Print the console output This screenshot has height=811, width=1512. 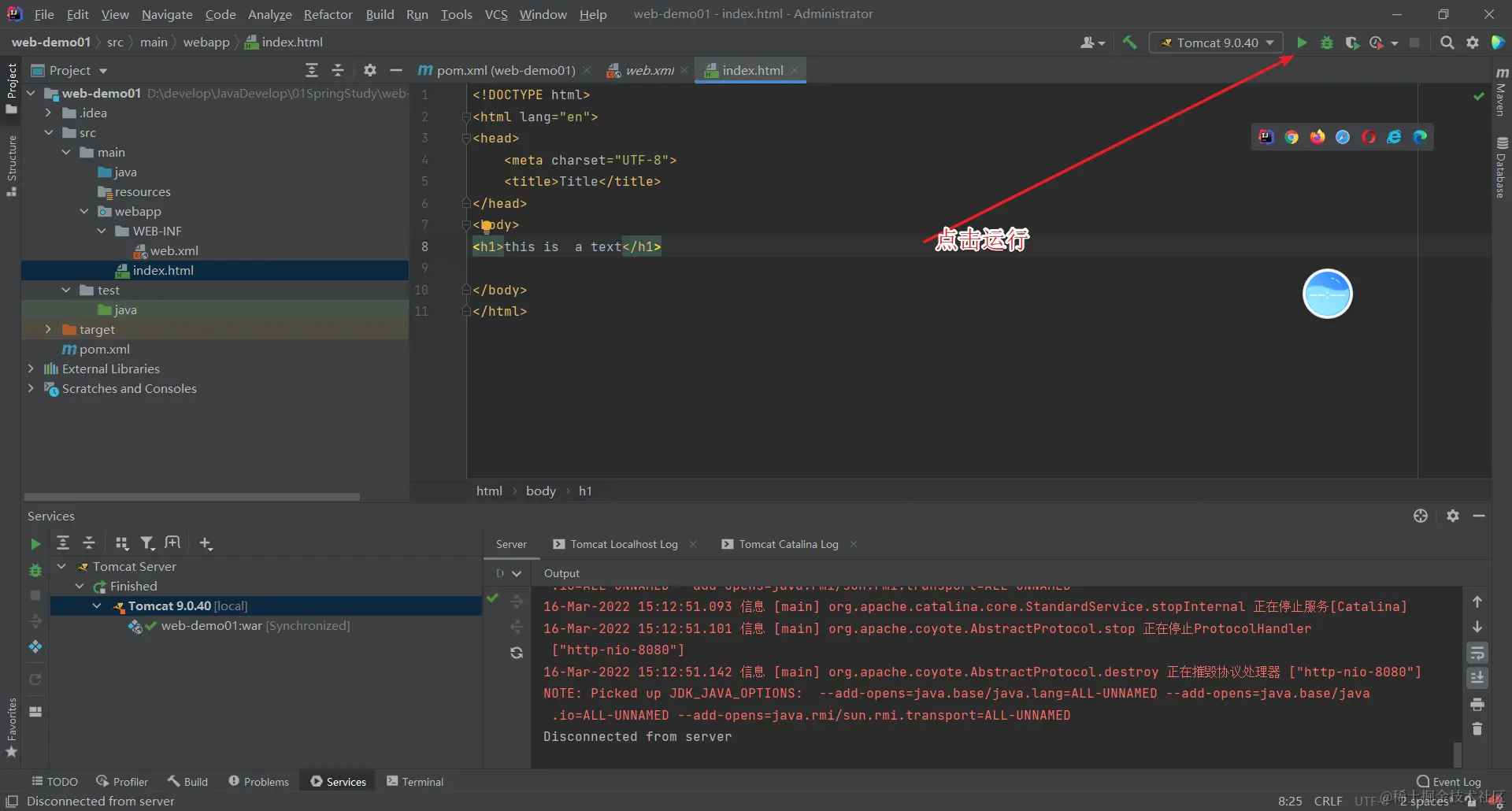[1477, 704]
